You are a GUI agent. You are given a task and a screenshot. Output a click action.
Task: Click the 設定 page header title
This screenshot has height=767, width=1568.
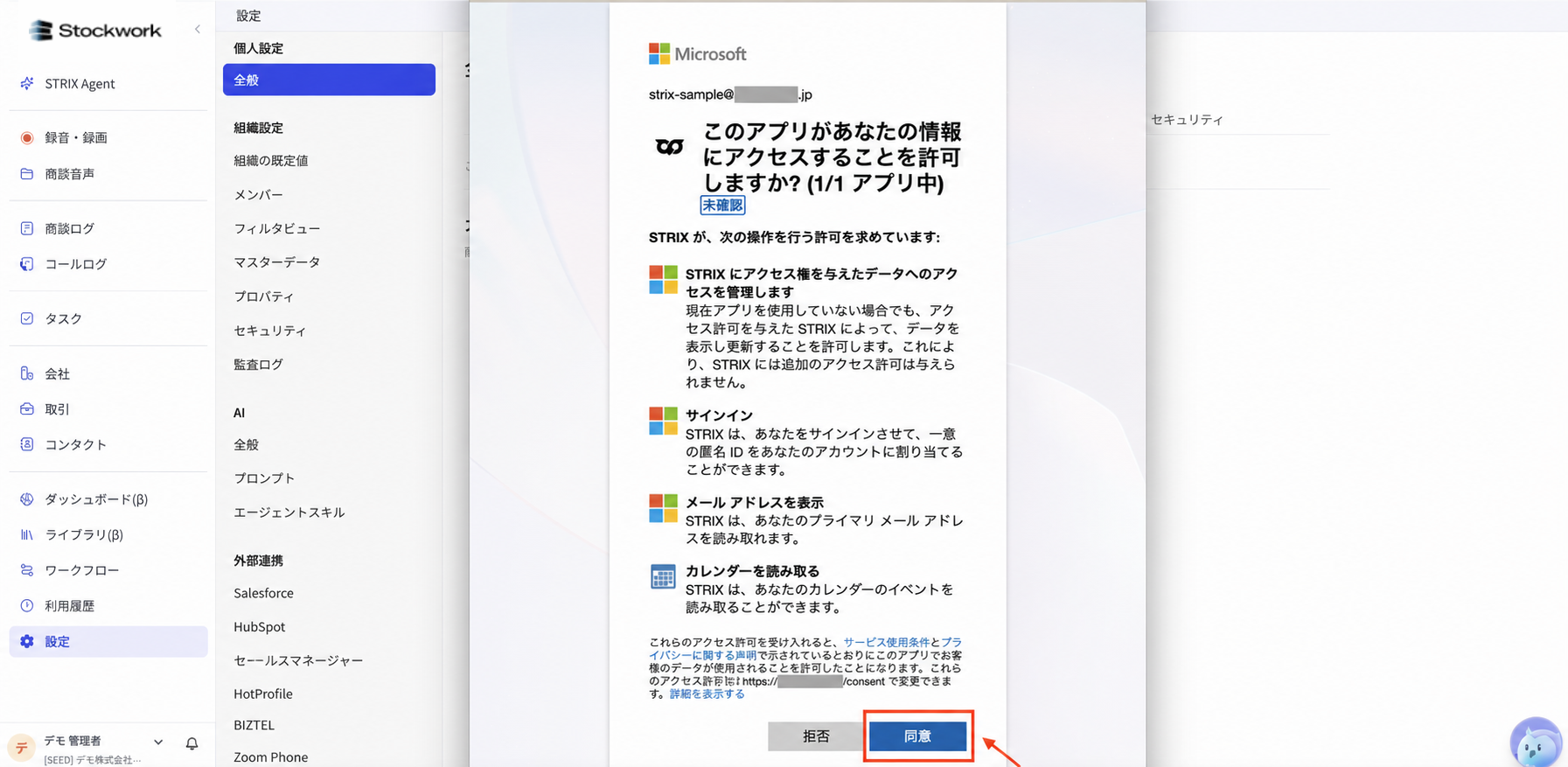[248, 16]
